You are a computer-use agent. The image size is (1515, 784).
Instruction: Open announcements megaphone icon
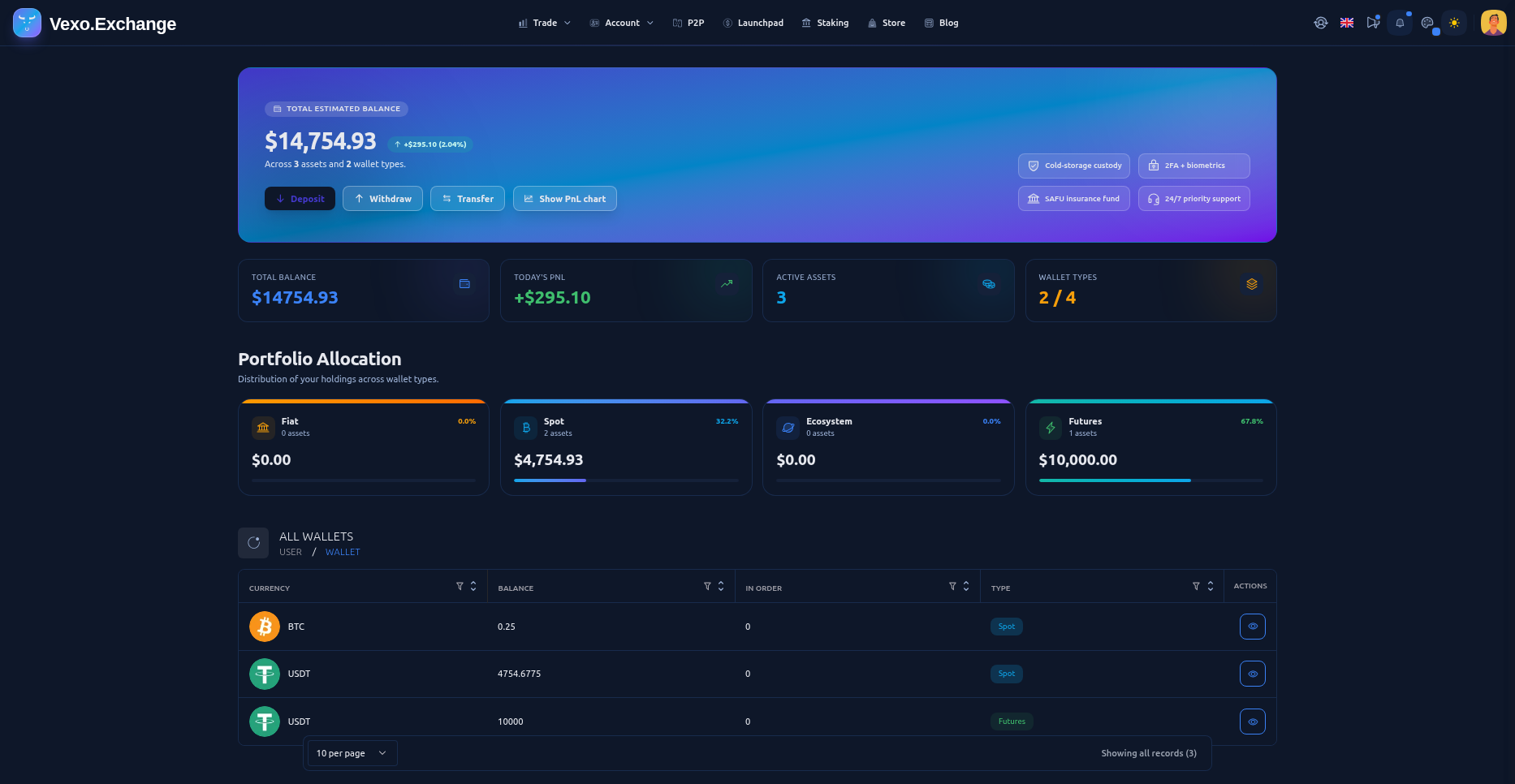click(1373, 23)
